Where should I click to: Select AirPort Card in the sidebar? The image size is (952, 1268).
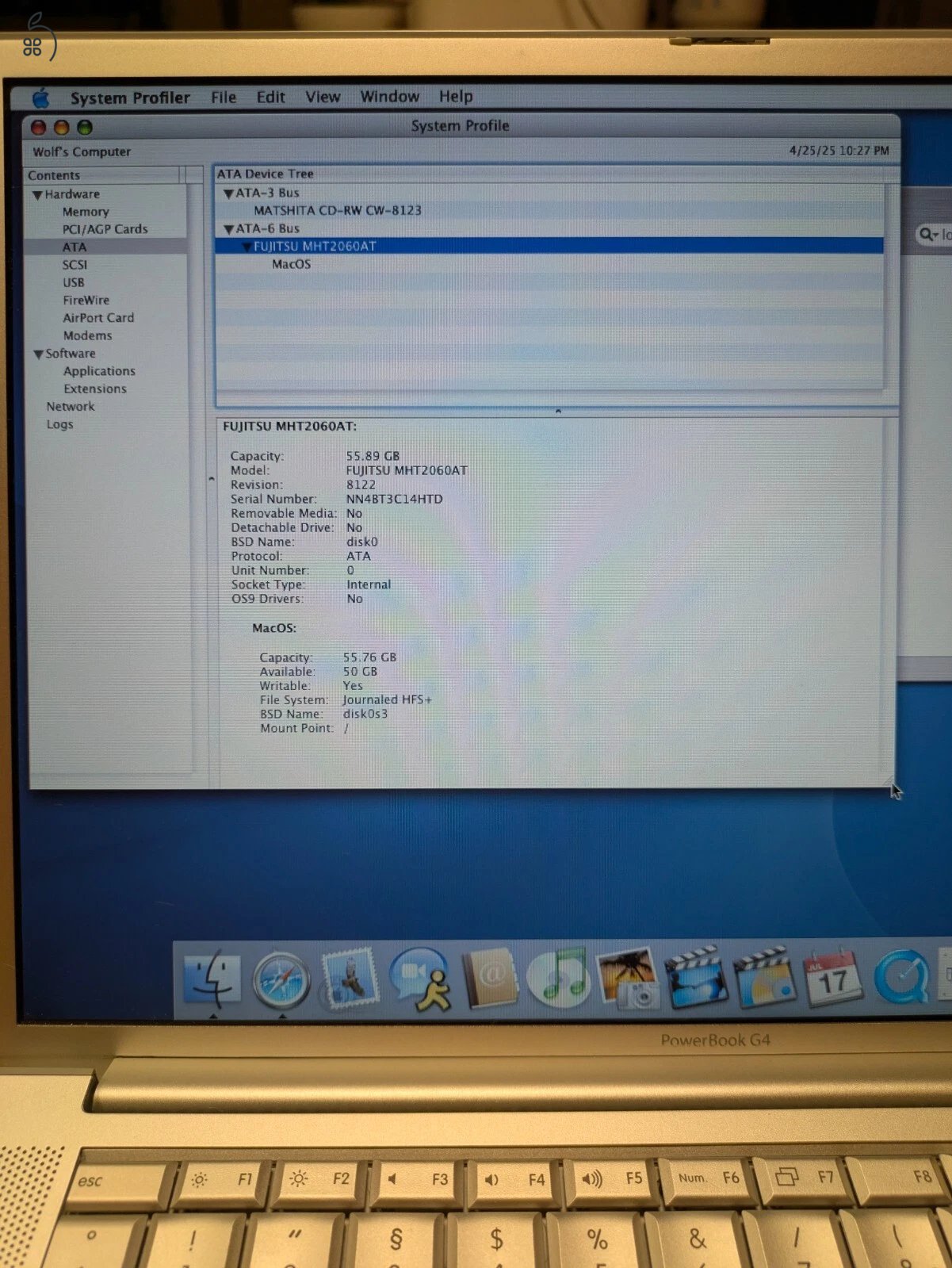(98, 317)
